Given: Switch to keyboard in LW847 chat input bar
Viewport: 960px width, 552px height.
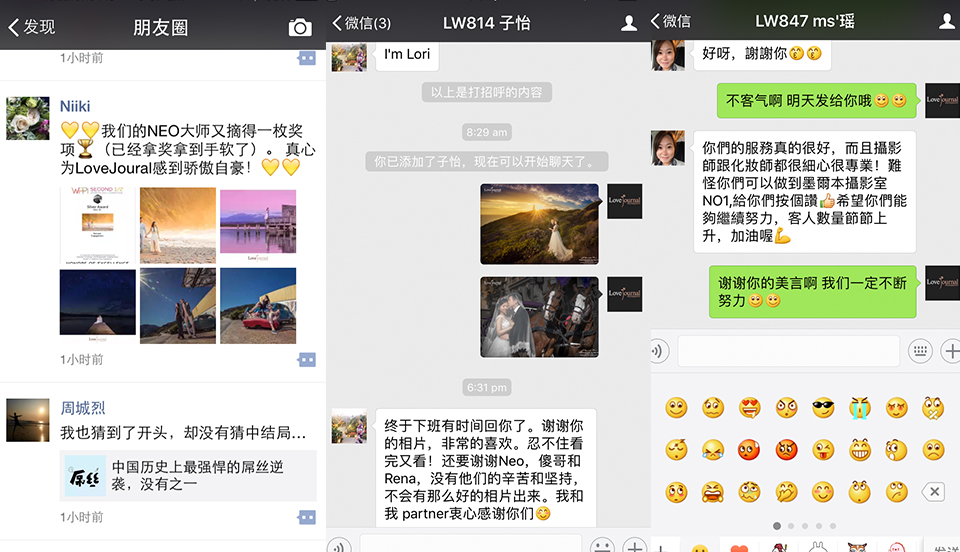Looking at the screenshot, I should pyautogui.click(x=920, y=351).
